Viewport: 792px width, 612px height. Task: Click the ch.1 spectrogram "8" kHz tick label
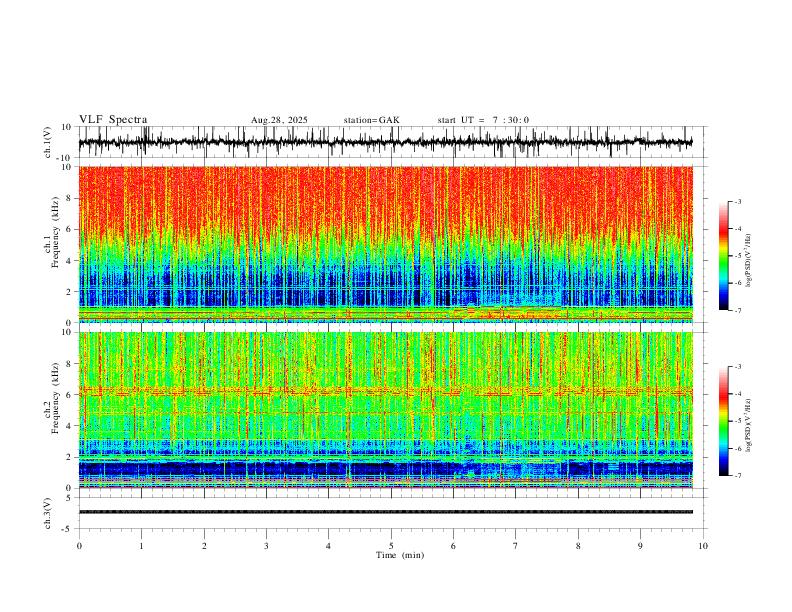pyautogui.click(x=70, y=198)
